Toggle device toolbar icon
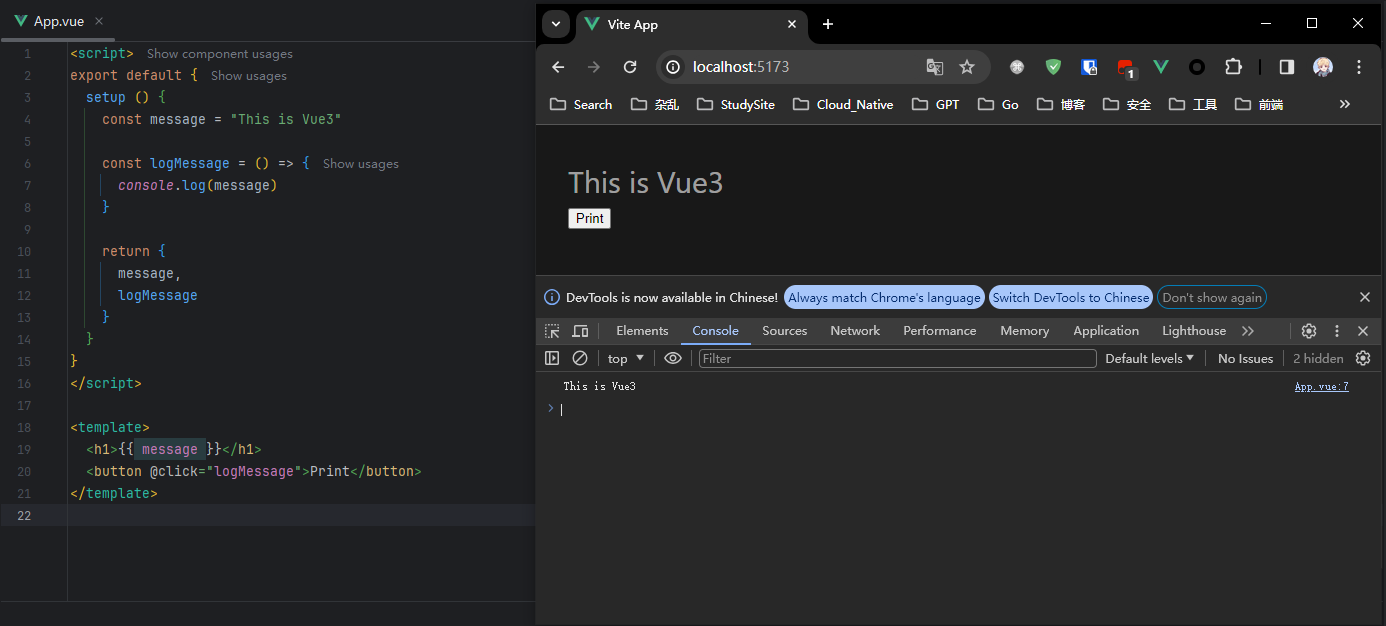 click(580, 331)
